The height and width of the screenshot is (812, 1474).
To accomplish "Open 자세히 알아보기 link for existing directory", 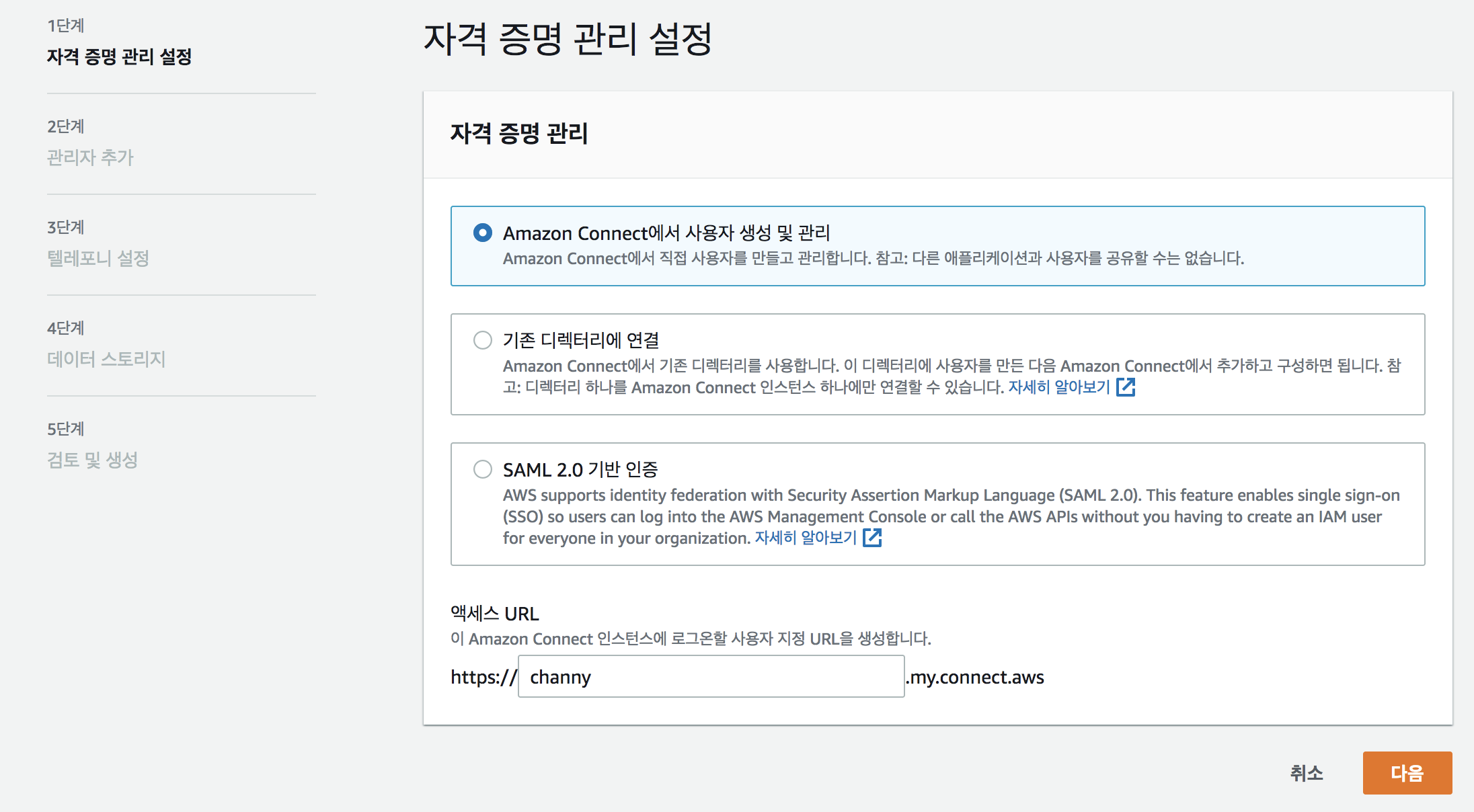I will (1058, 387).
